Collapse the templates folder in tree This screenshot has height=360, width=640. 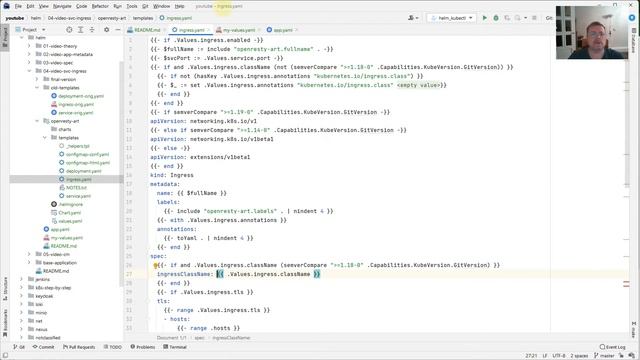tap(44, 138)
